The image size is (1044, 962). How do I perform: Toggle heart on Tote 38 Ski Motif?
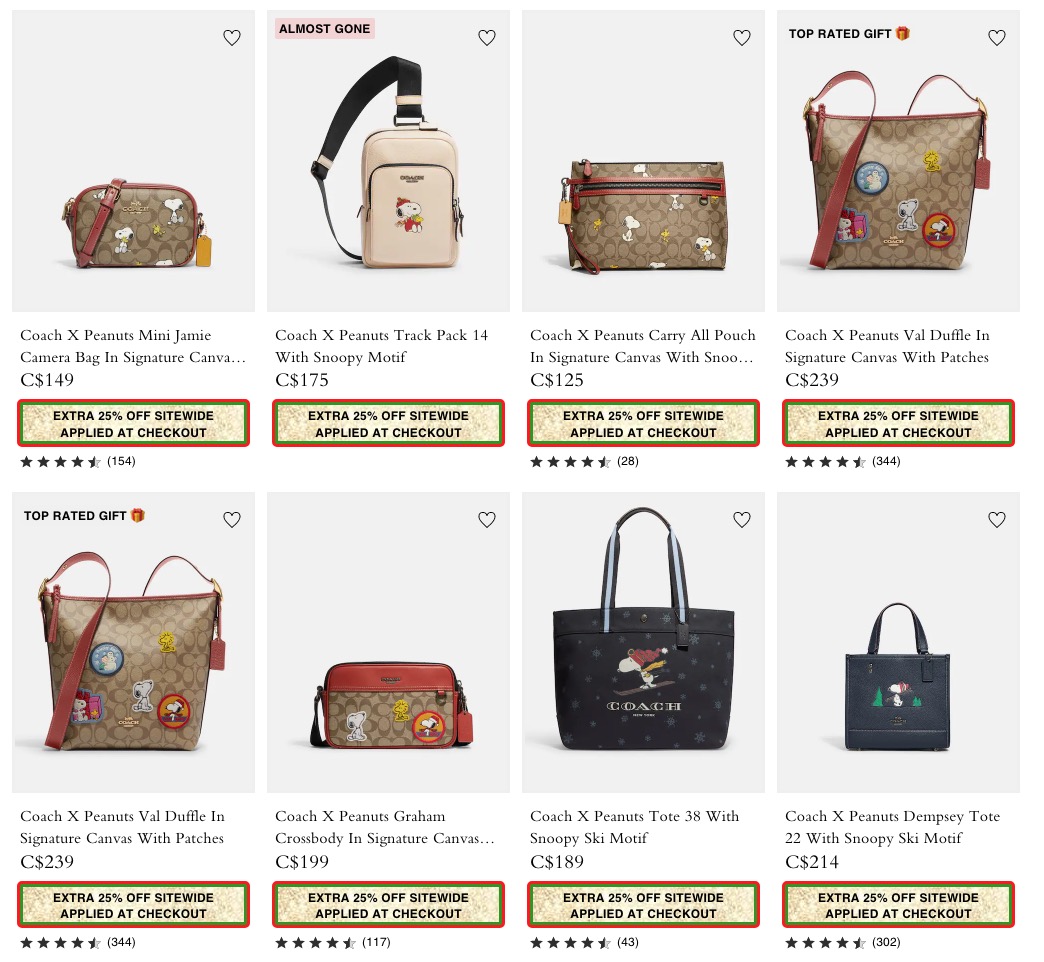point(742,519)
